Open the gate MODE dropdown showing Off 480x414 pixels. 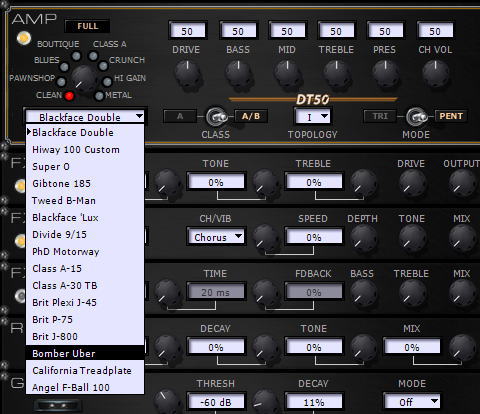click(x=412, y=402)
